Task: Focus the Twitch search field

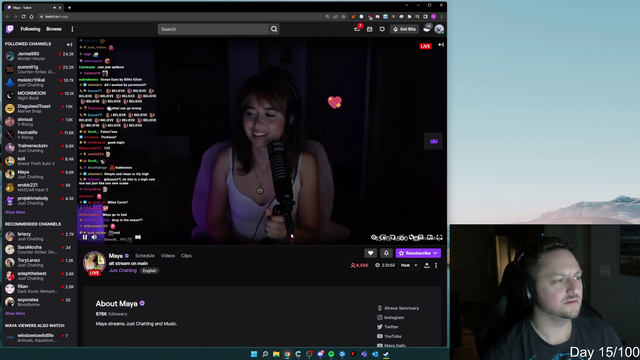Action: tap(213, 29)
